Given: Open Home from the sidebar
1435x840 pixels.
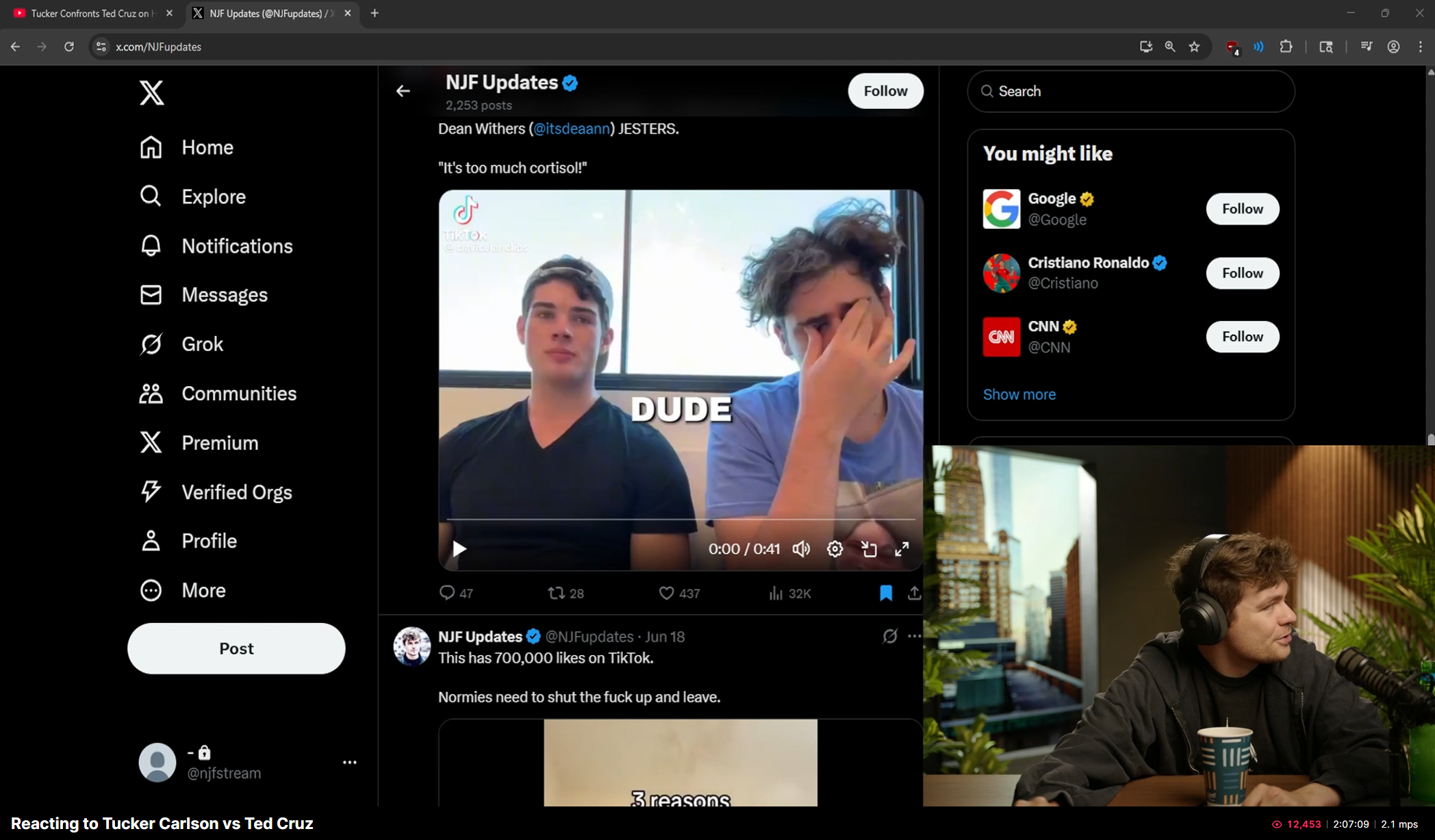Looking at the screenshot, I should [x=186, y=147].
